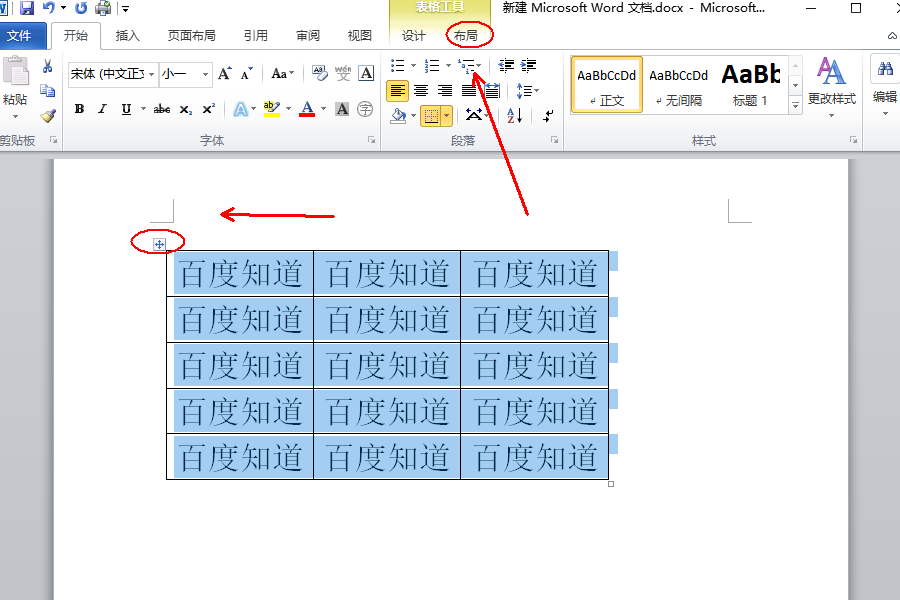Click the Sort A-Z icon
900x600 pixels.
(x=515, y=115)
